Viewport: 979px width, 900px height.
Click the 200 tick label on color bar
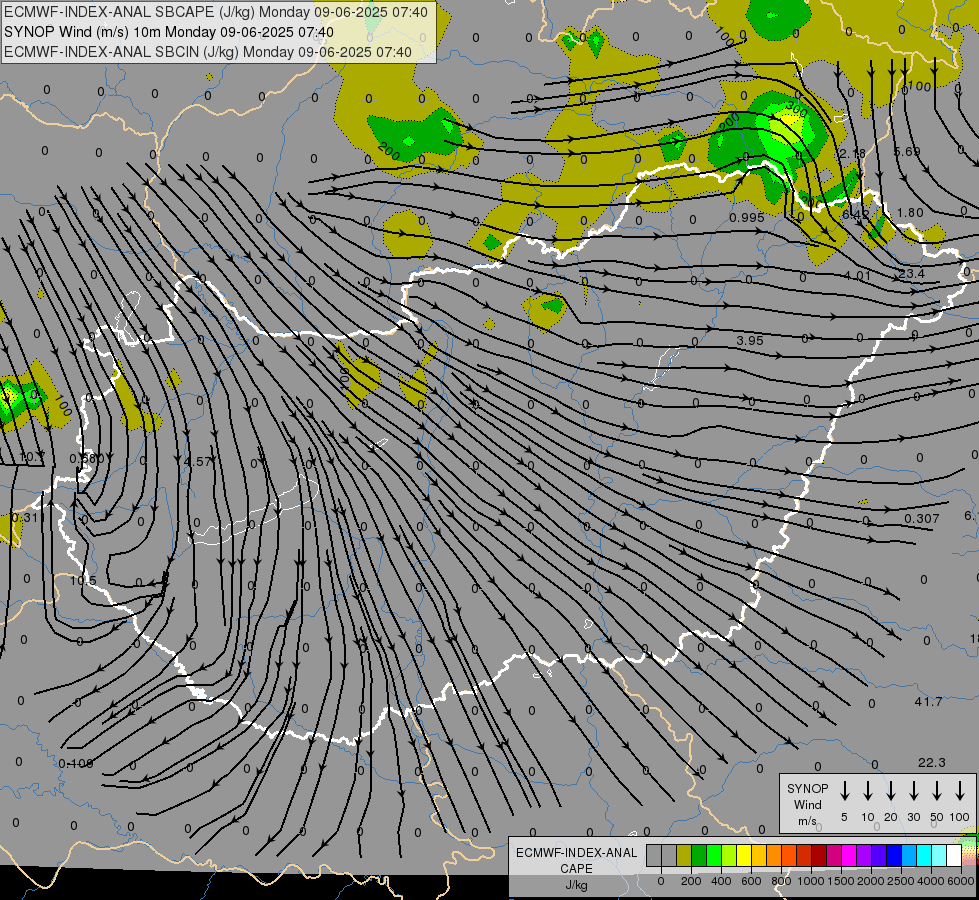(x=691, y=881)
